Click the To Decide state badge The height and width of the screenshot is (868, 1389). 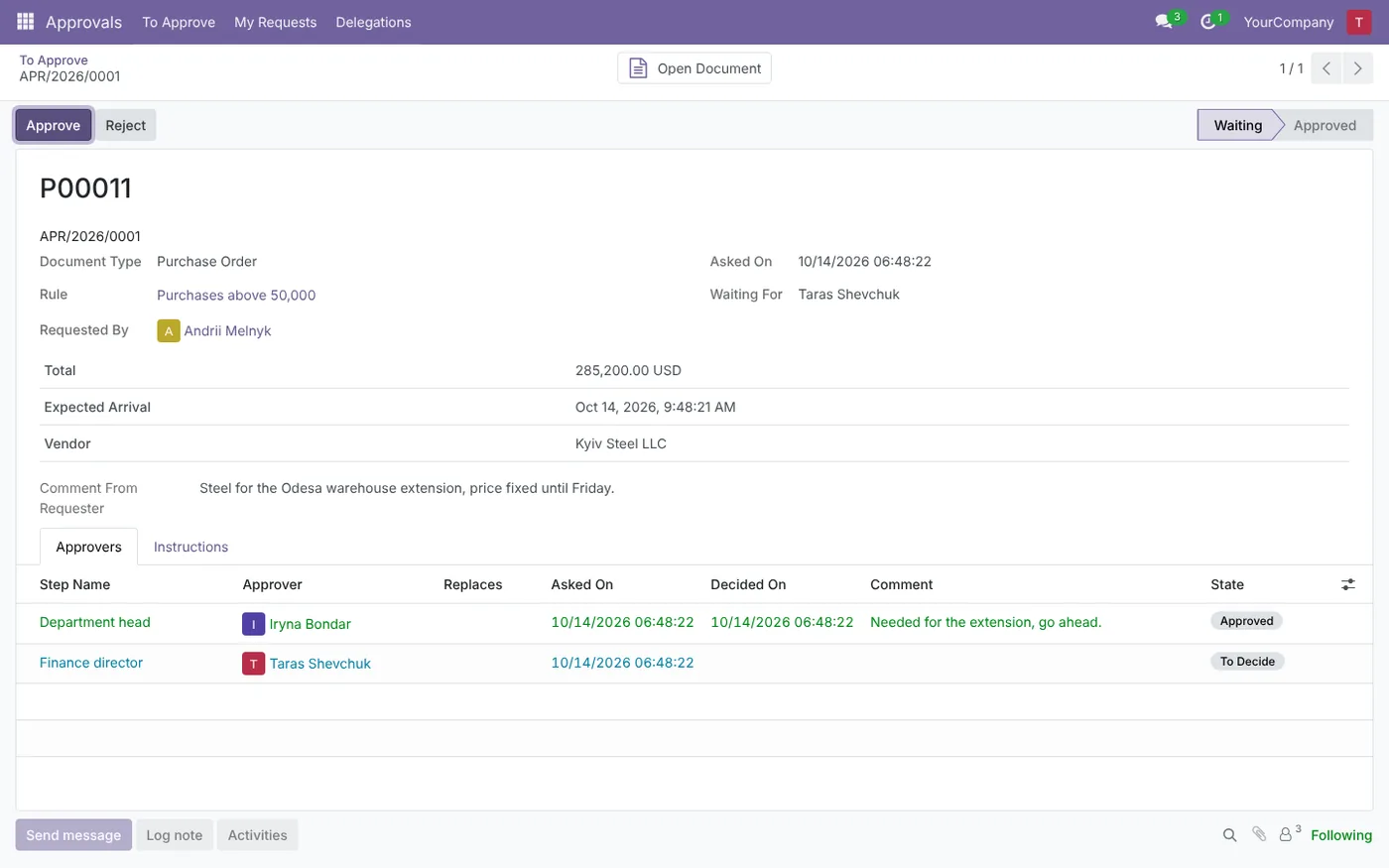[x=1247, y=662]
